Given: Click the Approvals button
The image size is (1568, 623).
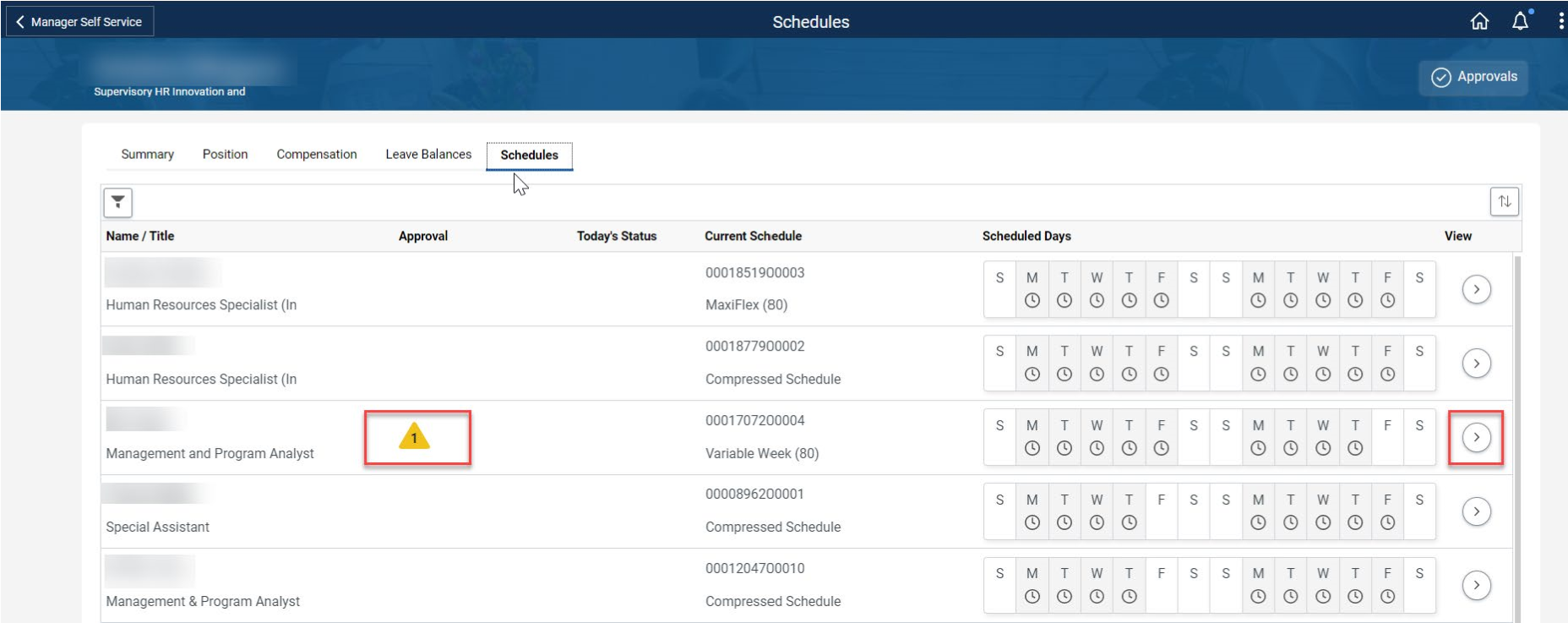Looking at the screenshot, I should coord(1473,77).
